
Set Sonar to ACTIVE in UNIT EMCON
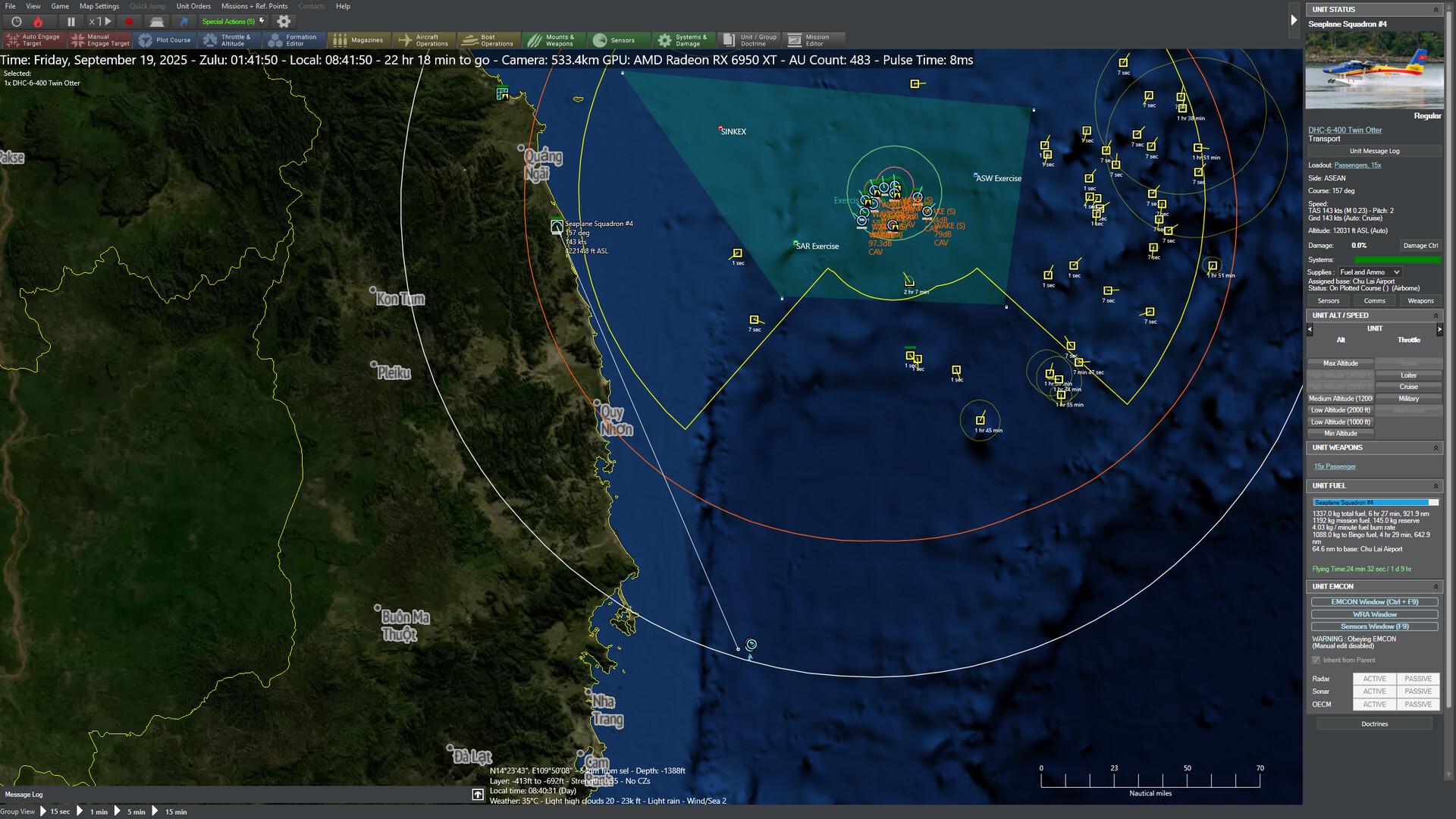(1373, 692)
